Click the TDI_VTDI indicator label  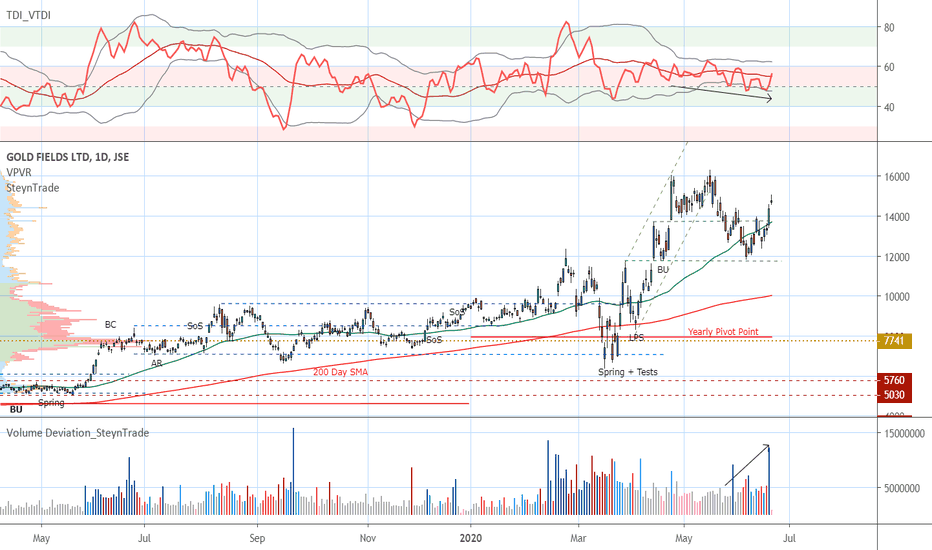click(x=29, y=15)
